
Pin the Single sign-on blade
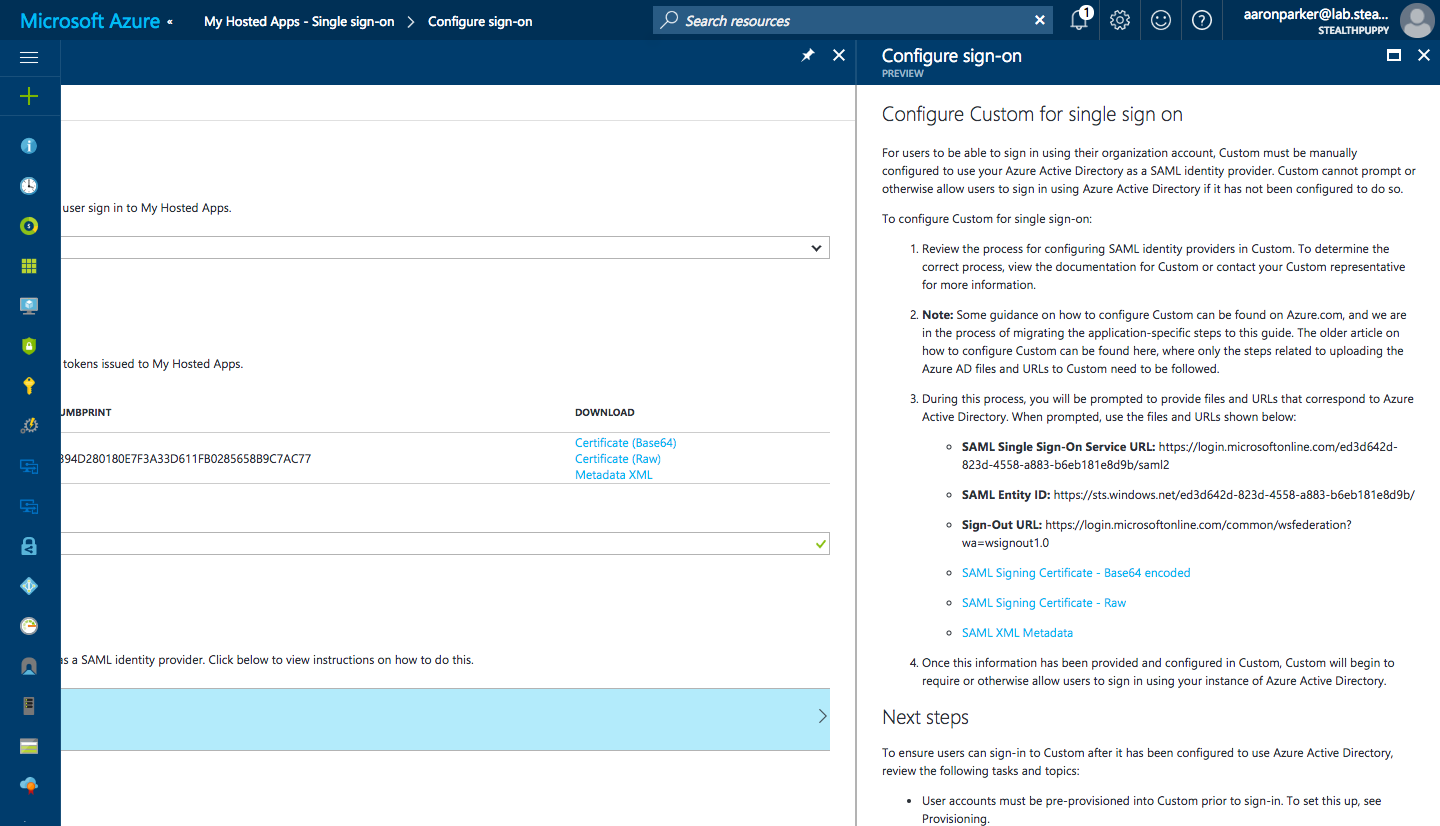[x=808, y=56]
